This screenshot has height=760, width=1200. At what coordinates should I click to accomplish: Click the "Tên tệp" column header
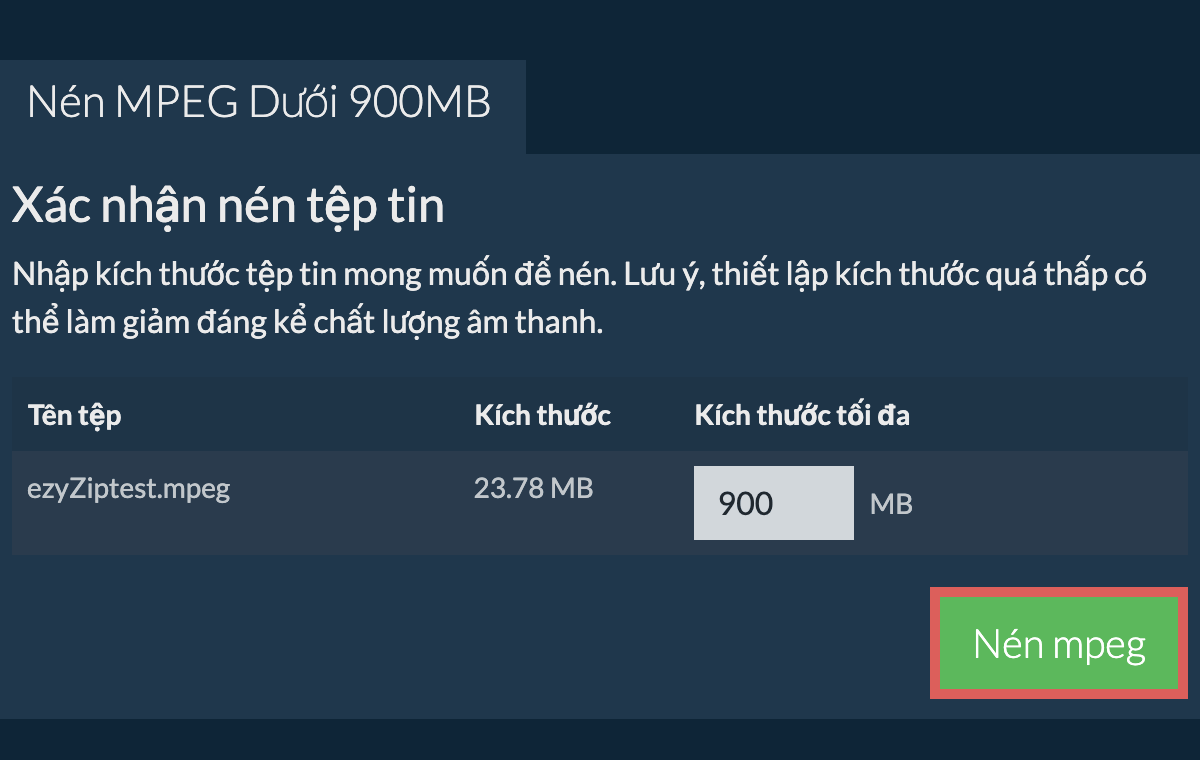[x=75, y=414]
